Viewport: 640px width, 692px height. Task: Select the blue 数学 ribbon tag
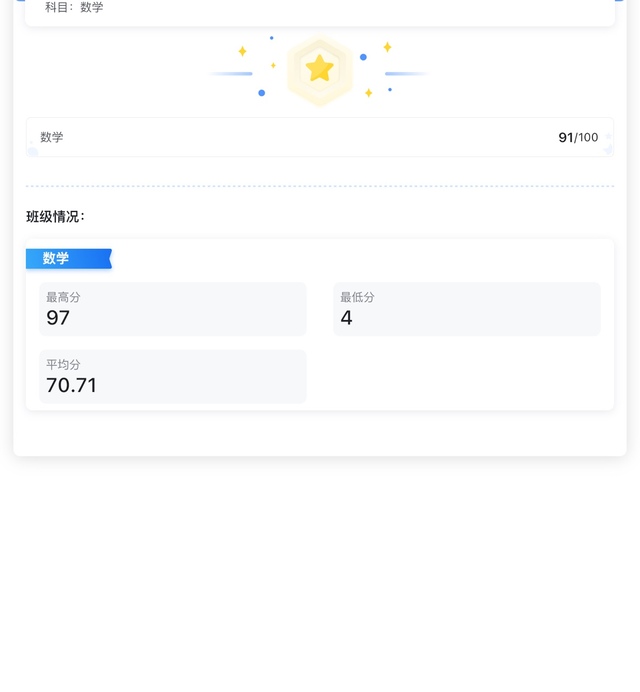[x=68, y=258]
